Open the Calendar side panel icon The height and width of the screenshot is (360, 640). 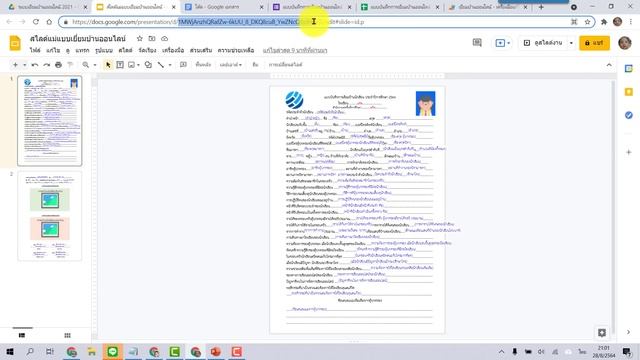click(x=629, y=69)
